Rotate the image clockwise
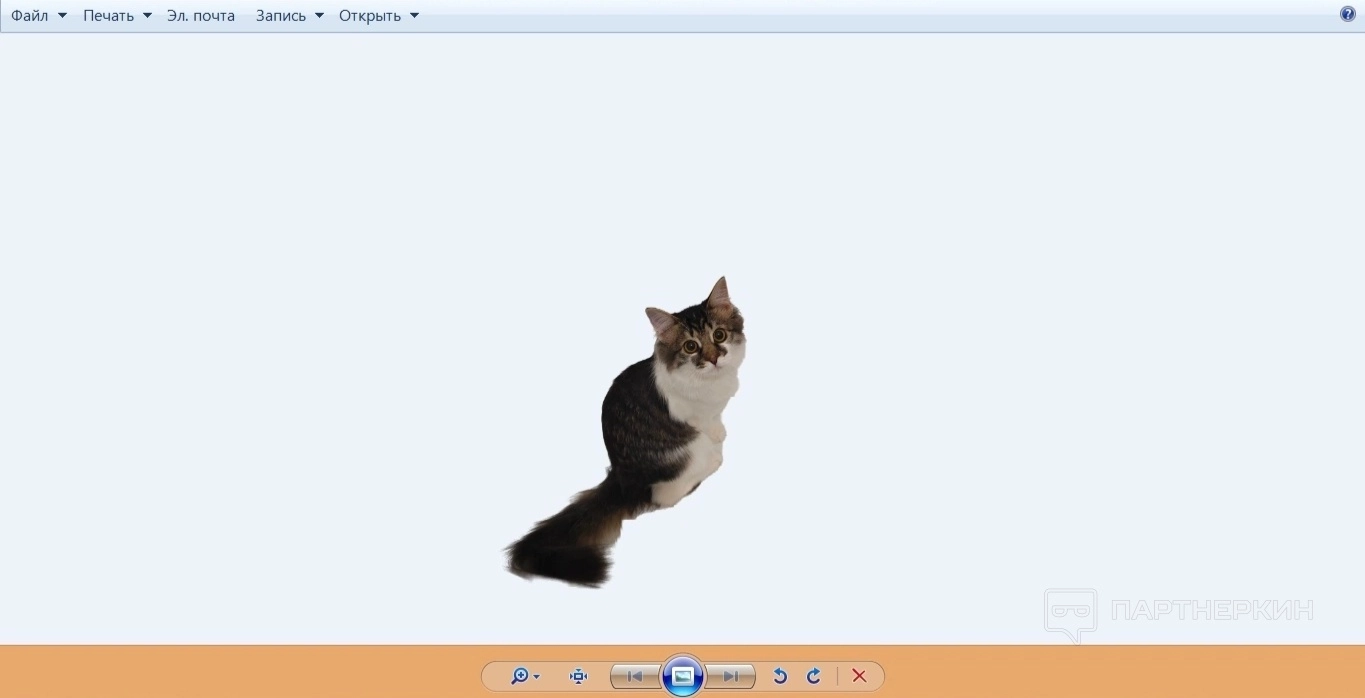The height and width of the screenshot is (698, 1365). pyautogui.click(x=814, y=676)
